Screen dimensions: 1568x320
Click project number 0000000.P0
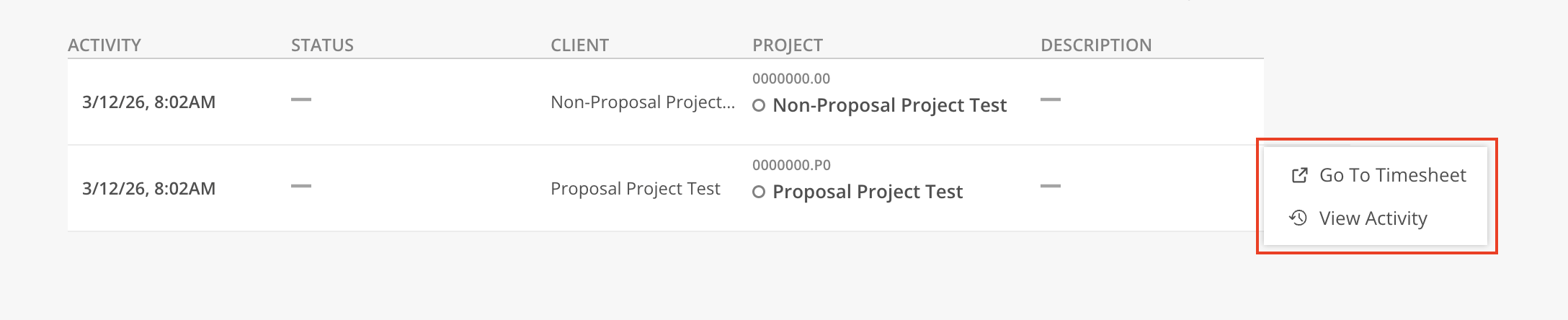[791, 165]
